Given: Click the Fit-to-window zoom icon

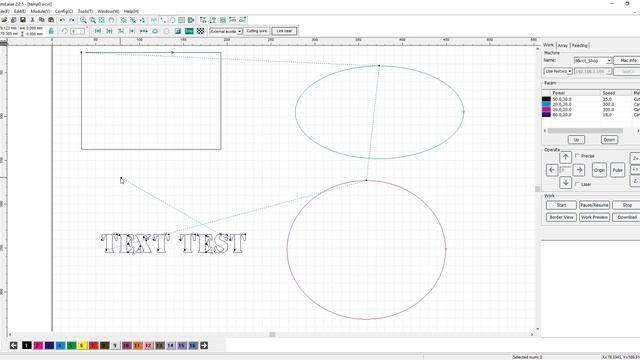Looking at the screenshot, I should 102,20.
